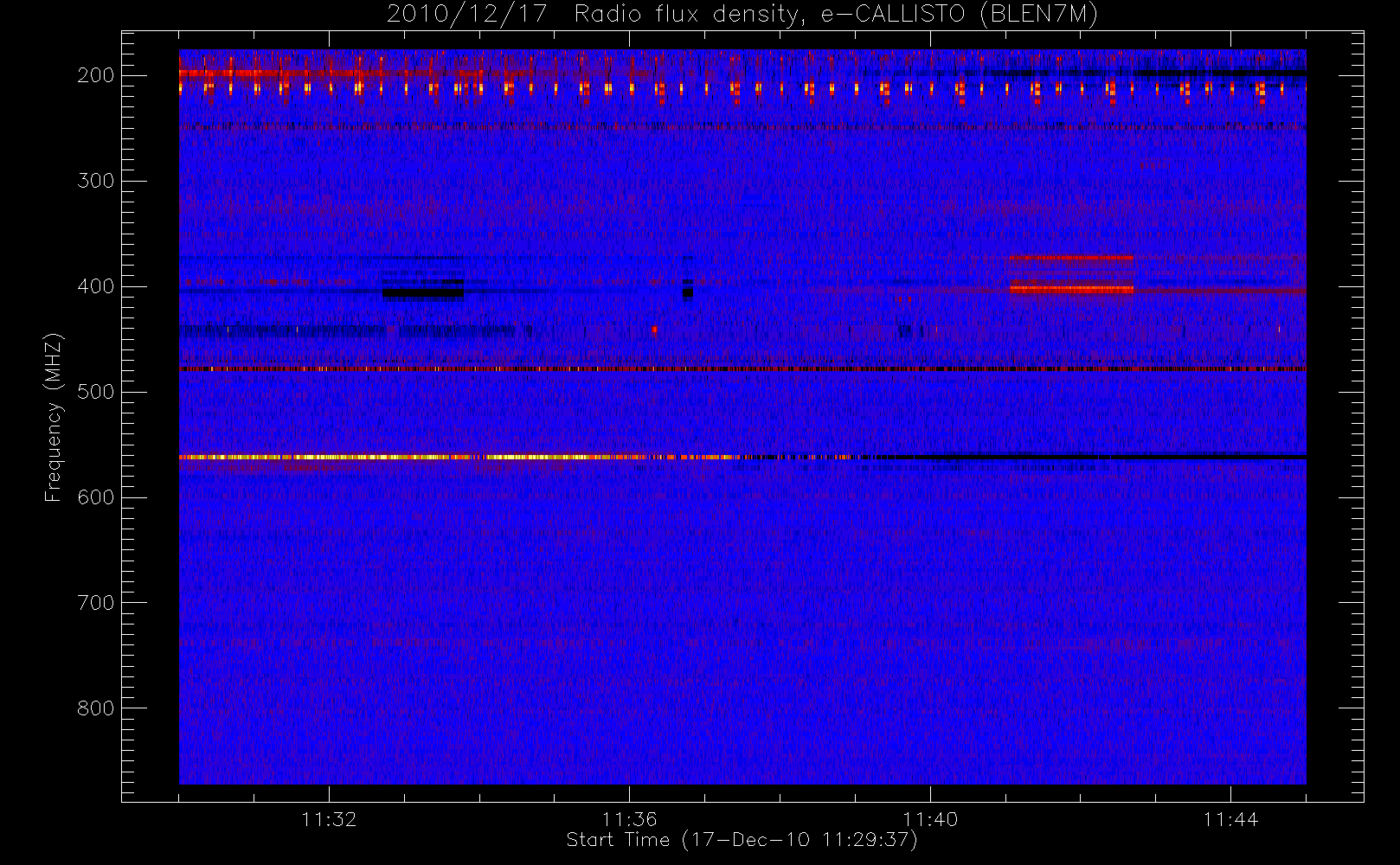Image resolution: width=1400 pixels, height=865 pixels.
Task: Click the 400 frequency tick label
Action: pos(96,286)
